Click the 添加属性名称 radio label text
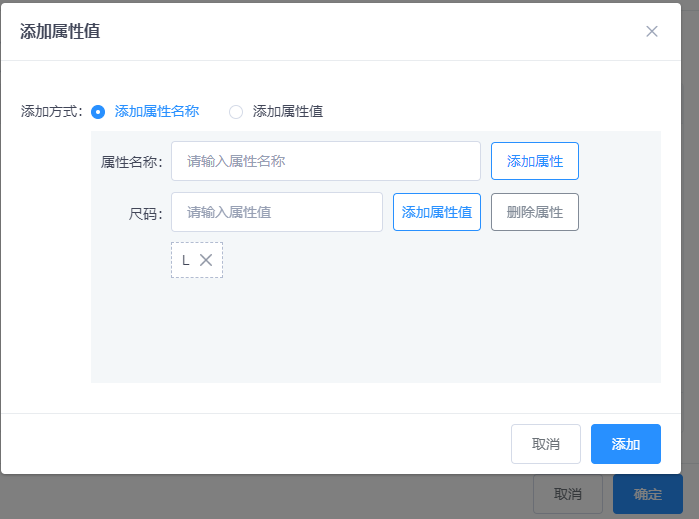 [x=157, y=112]
